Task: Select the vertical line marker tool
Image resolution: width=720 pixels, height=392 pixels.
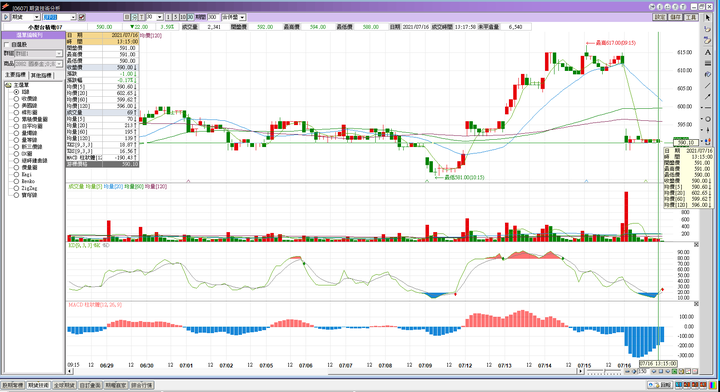Action: (708, 130)
